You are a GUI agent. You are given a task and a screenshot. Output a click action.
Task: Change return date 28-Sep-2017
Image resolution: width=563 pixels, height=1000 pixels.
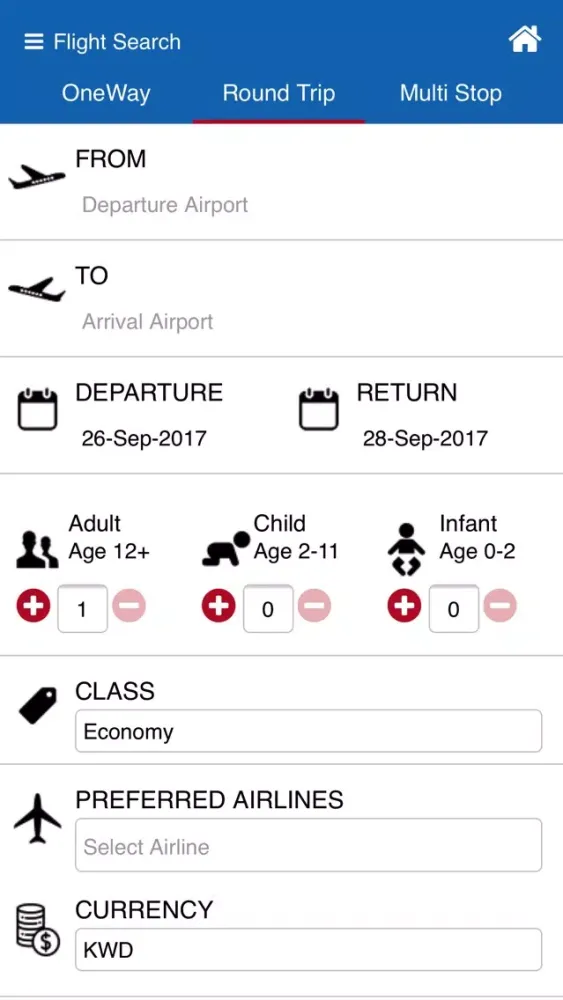point(425,439)
